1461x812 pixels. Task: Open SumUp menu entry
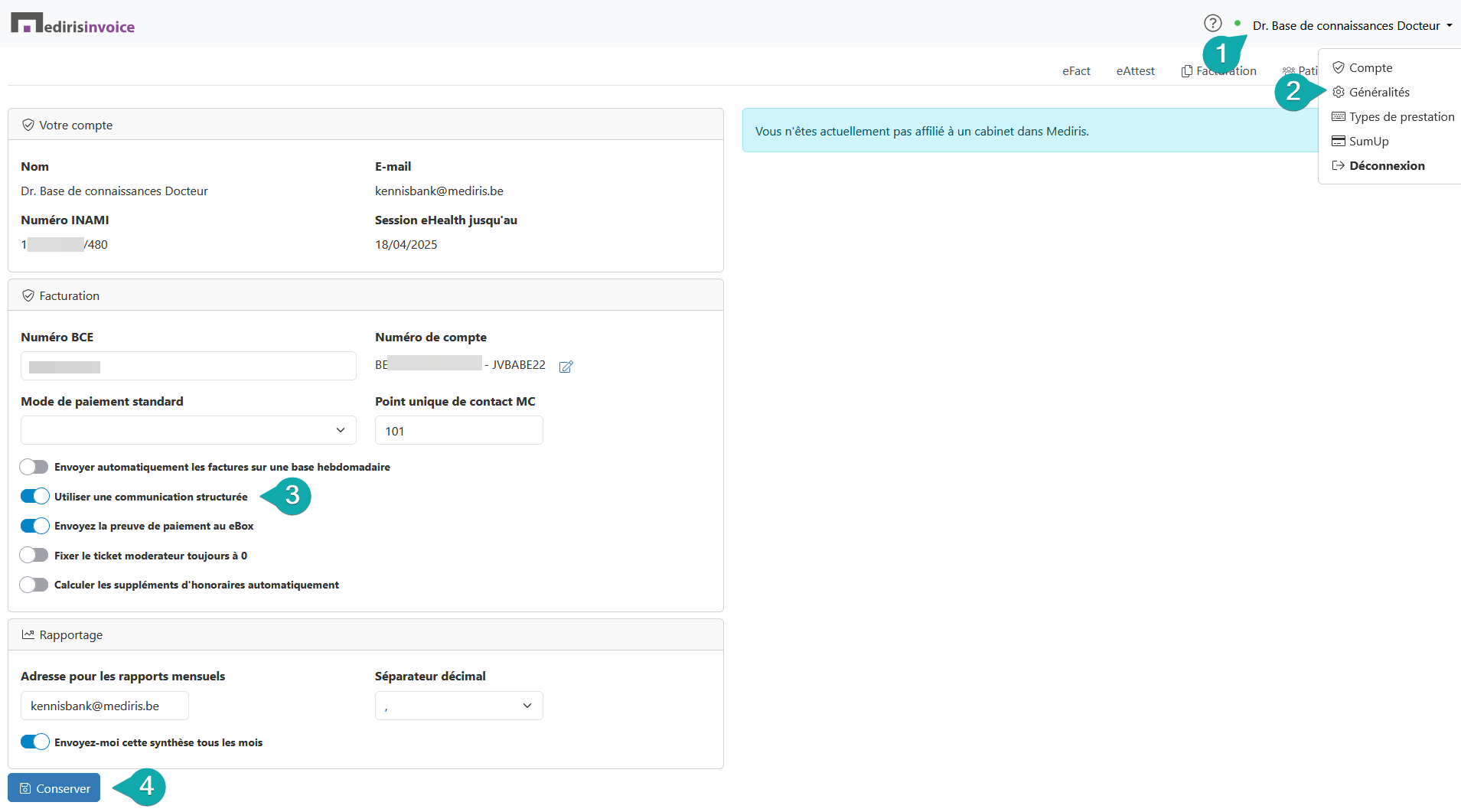[1360, 141]
